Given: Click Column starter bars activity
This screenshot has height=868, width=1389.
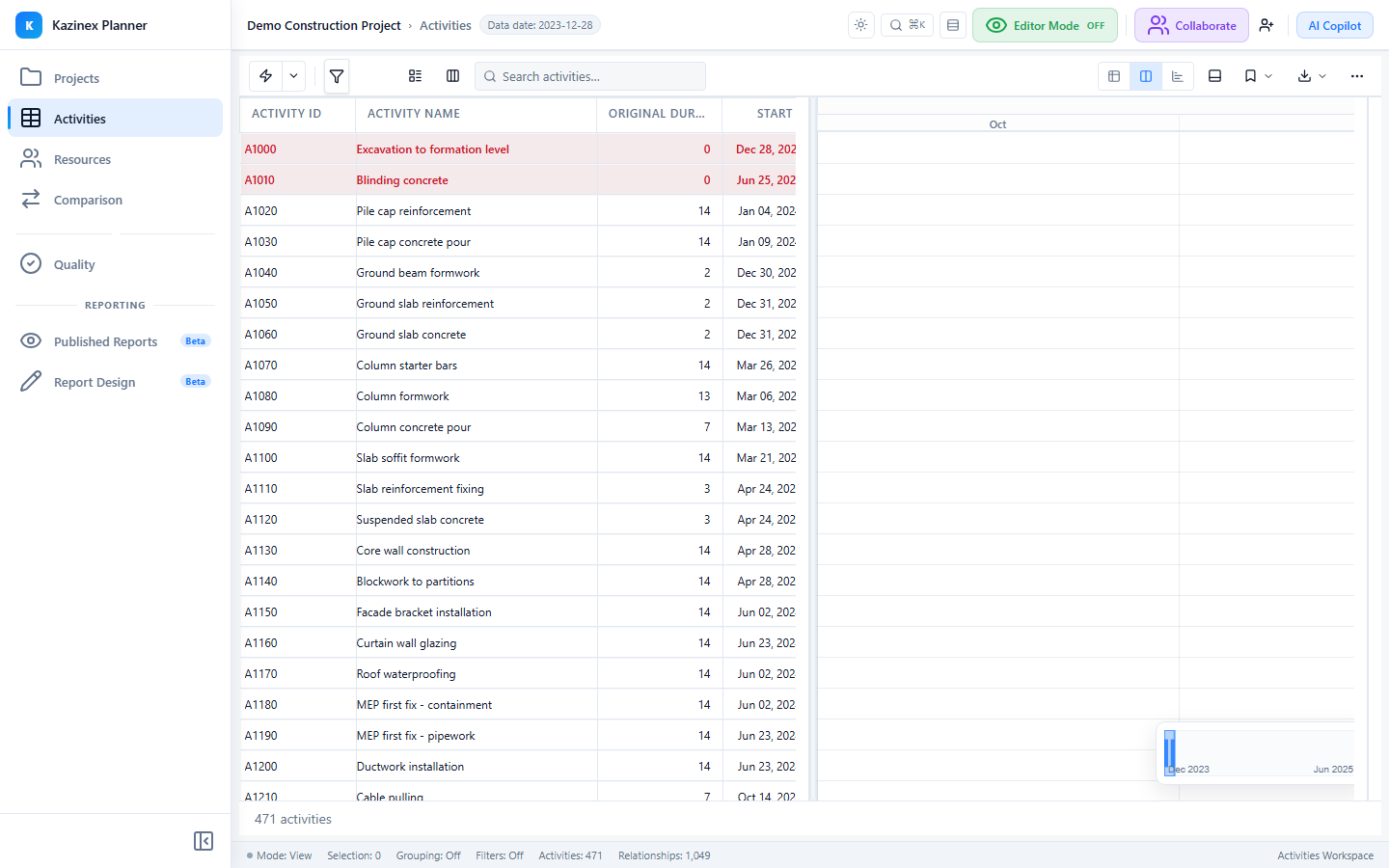Looking at the screenshot, I should (x=406, y=366).
